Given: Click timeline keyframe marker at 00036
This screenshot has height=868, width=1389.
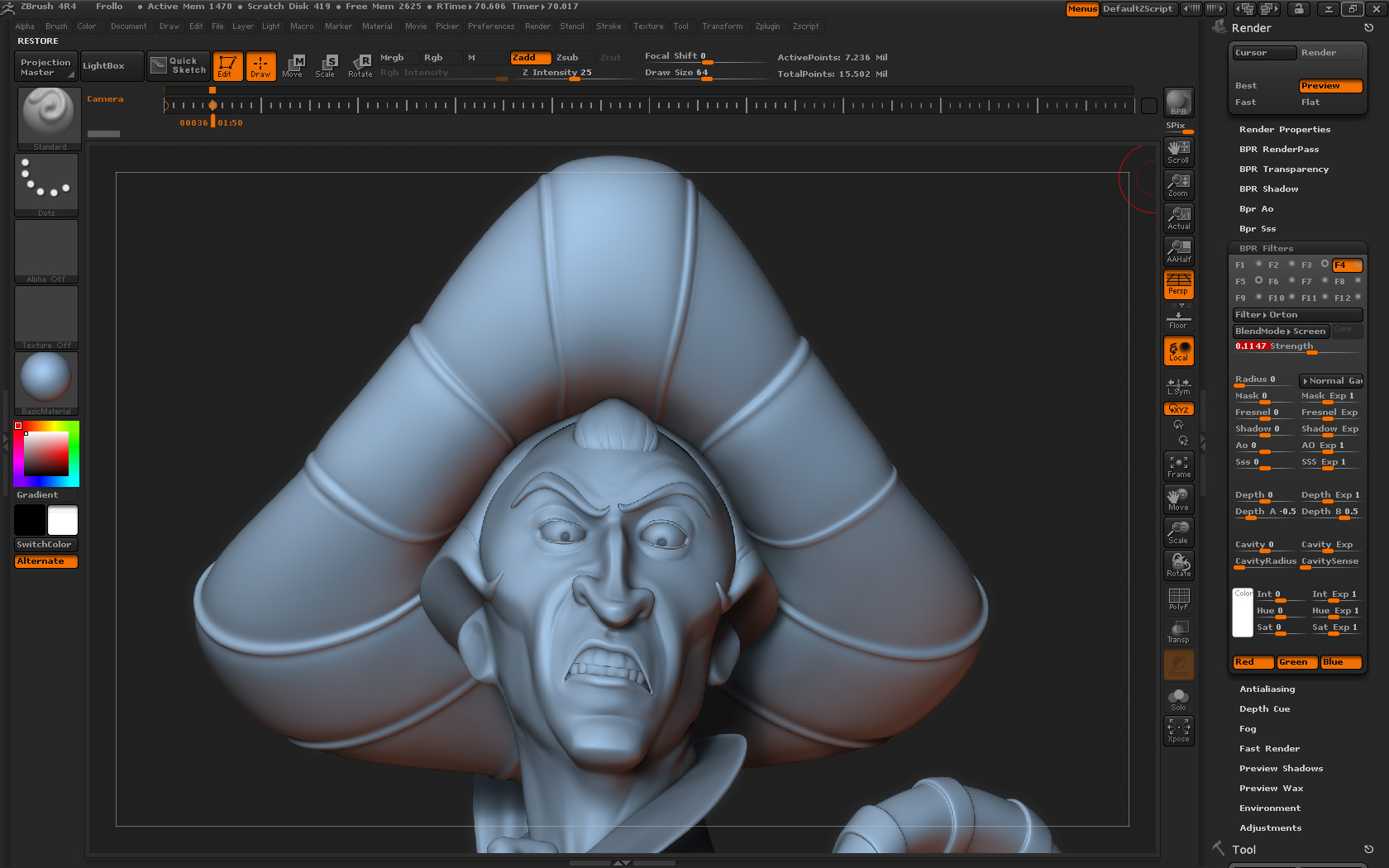Looking at the screenshot, I should tap(212, 105).
